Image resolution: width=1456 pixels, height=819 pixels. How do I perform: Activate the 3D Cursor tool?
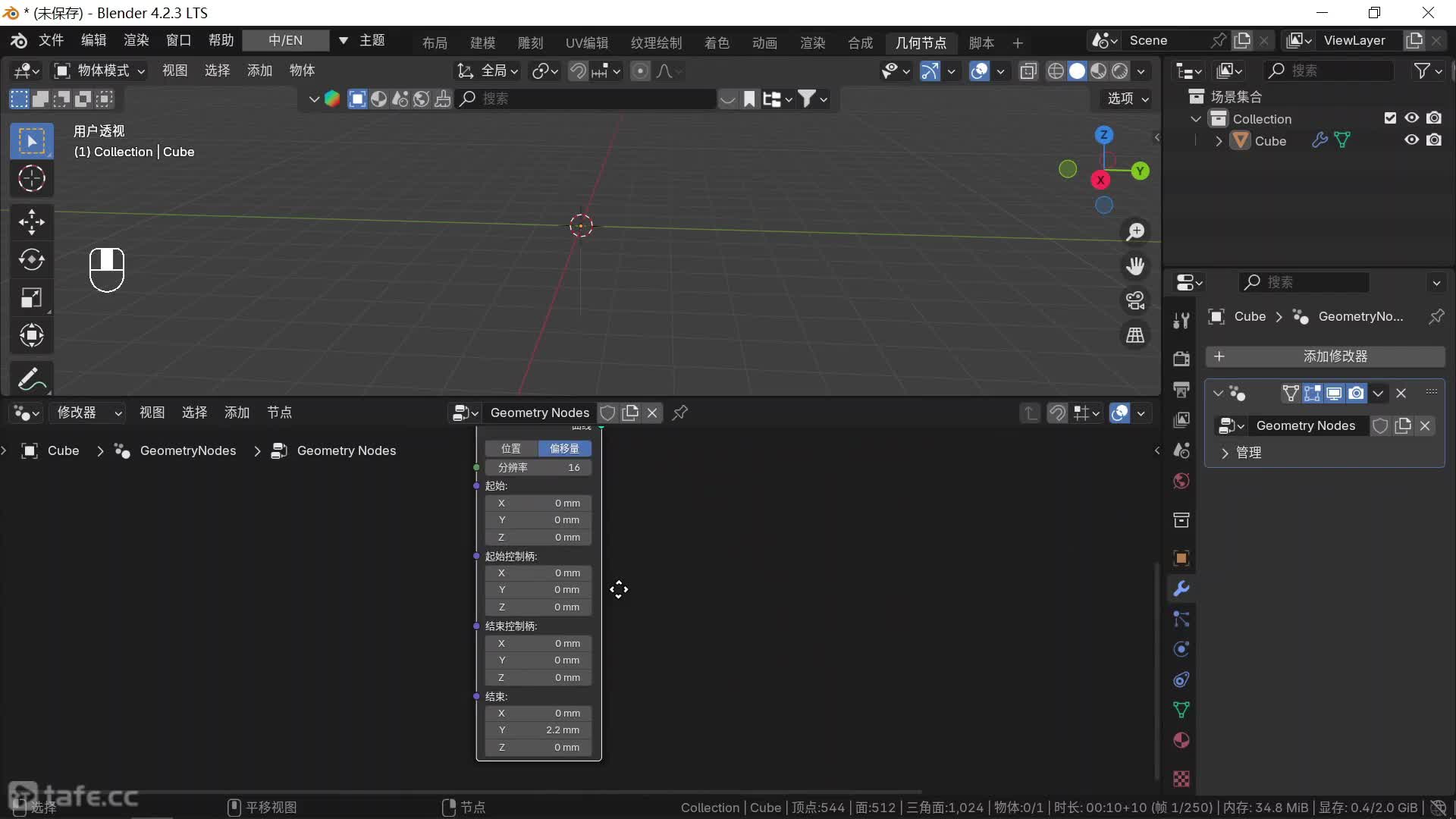point(31,179)
